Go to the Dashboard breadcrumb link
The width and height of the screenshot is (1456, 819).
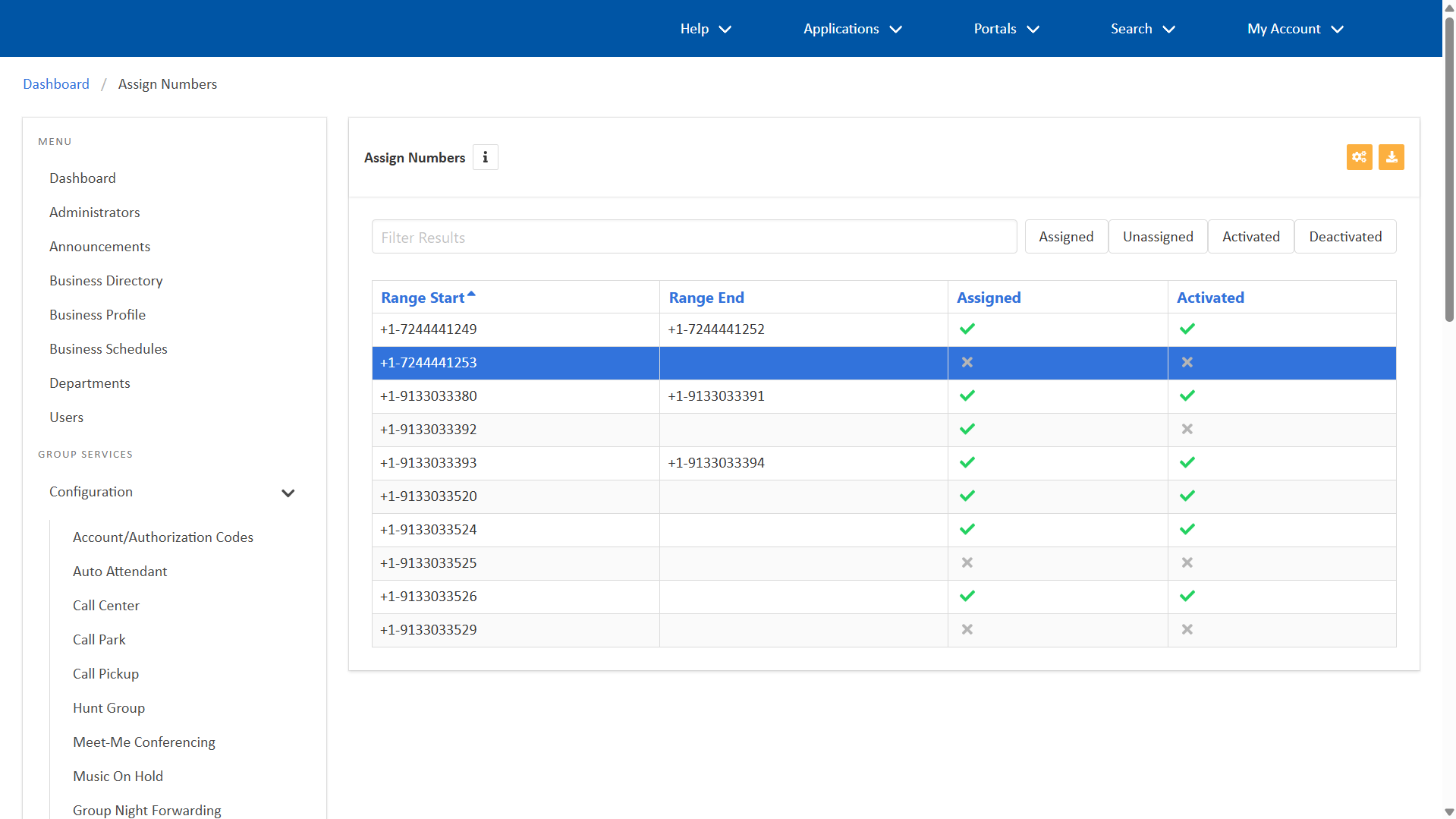tap(56, 84)
